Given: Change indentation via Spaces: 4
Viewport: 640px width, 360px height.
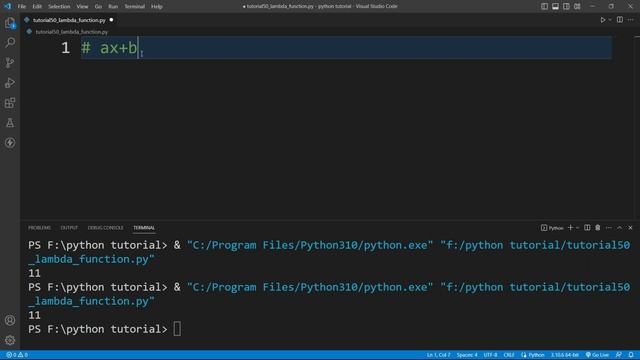Looking at the screenshot, I should pos(467,355).
